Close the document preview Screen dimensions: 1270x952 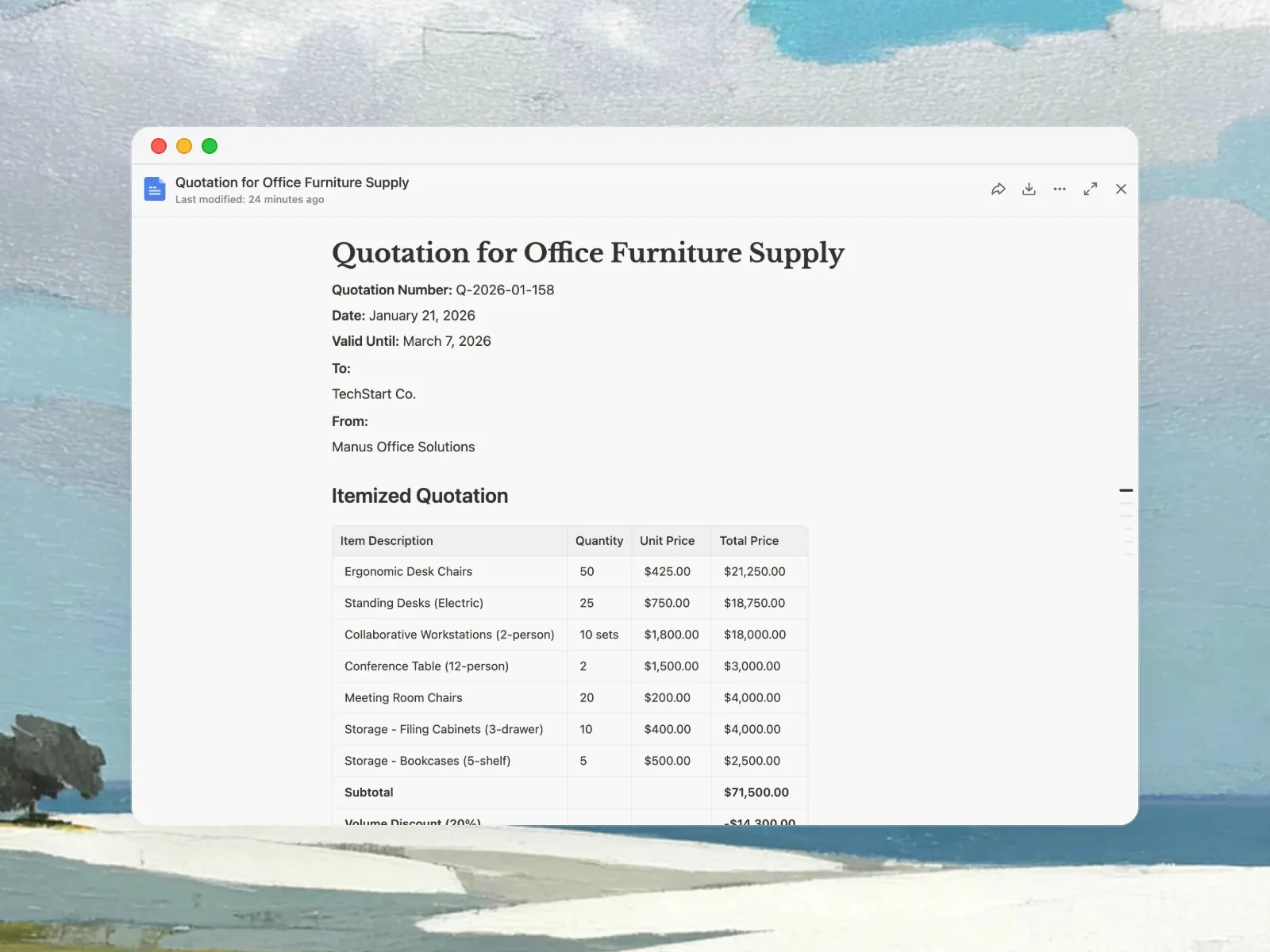click(x=1121, y=189)
